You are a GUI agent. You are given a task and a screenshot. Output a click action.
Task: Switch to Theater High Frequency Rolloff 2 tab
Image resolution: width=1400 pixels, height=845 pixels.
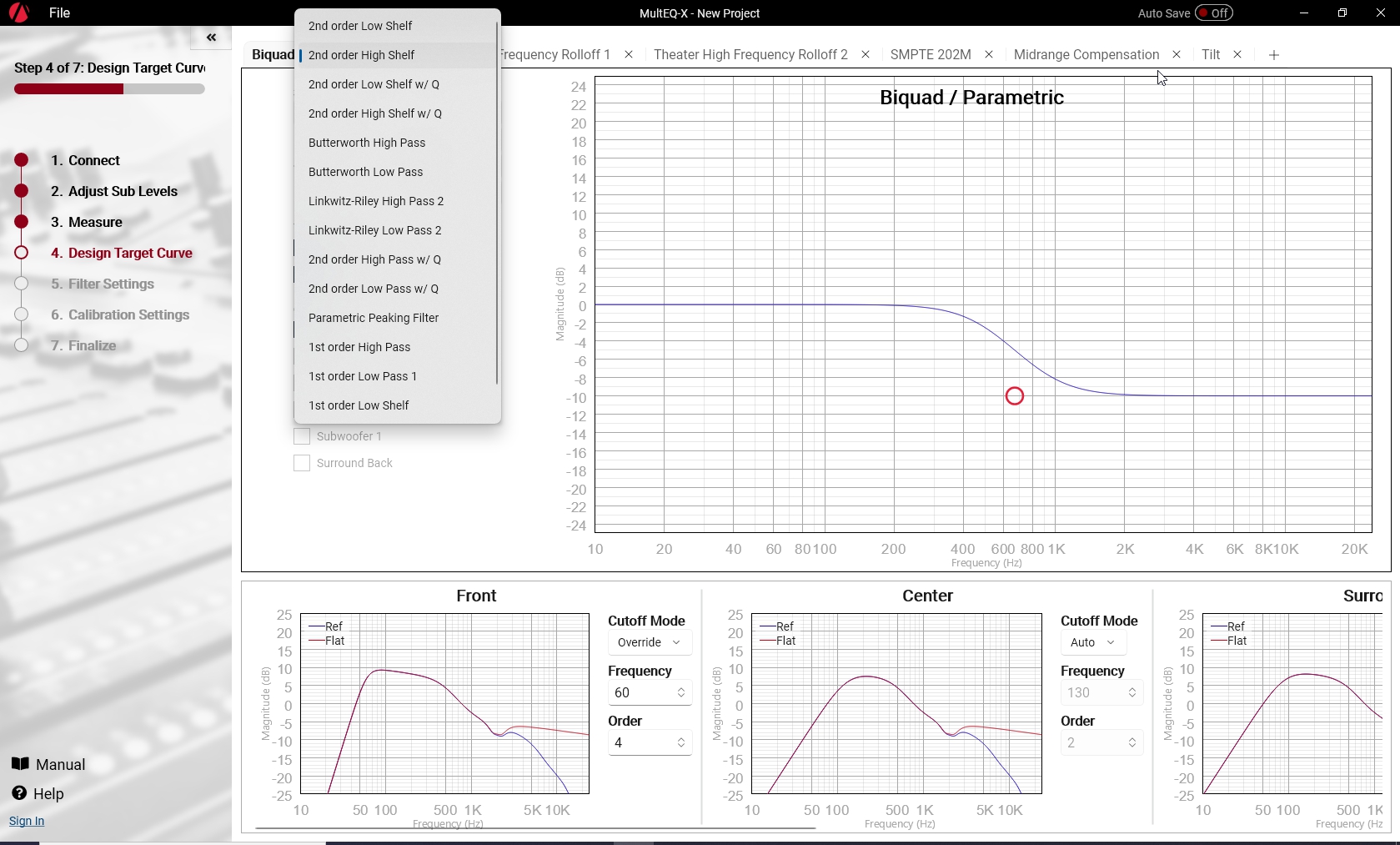coord(750,54)
